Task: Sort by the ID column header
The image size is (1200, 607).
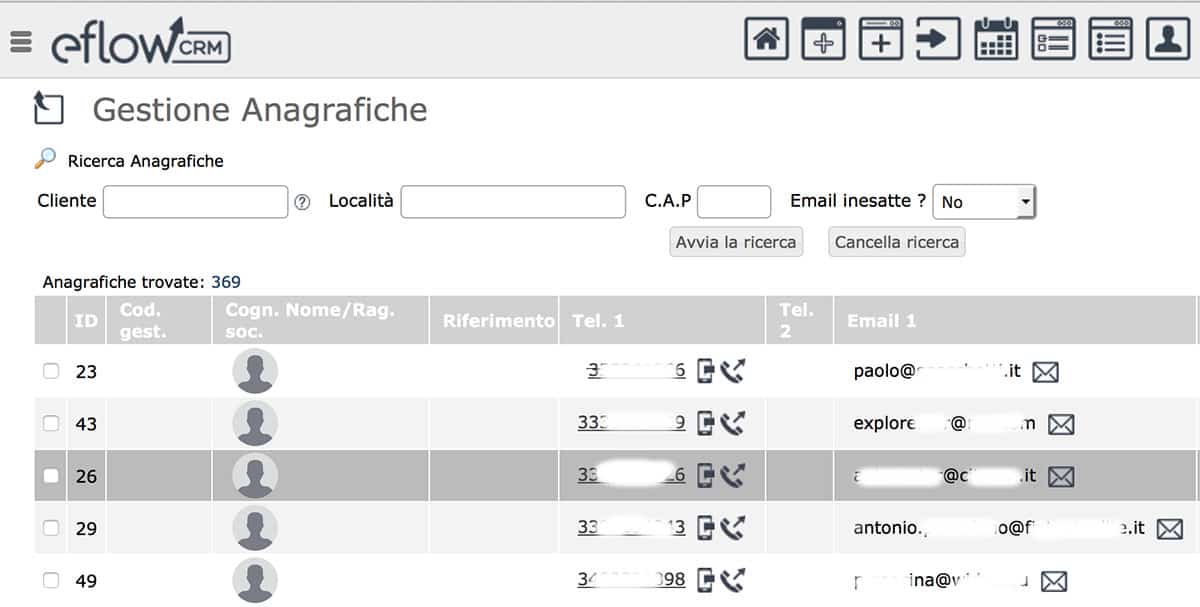Action: (86, 321)
